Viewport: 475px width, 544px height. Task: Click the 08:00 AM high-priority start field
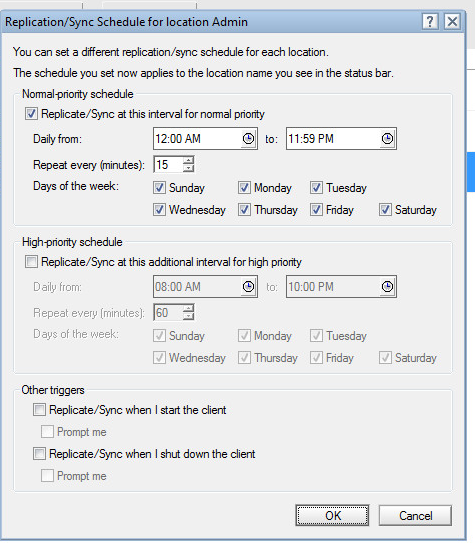coord(205,287)
